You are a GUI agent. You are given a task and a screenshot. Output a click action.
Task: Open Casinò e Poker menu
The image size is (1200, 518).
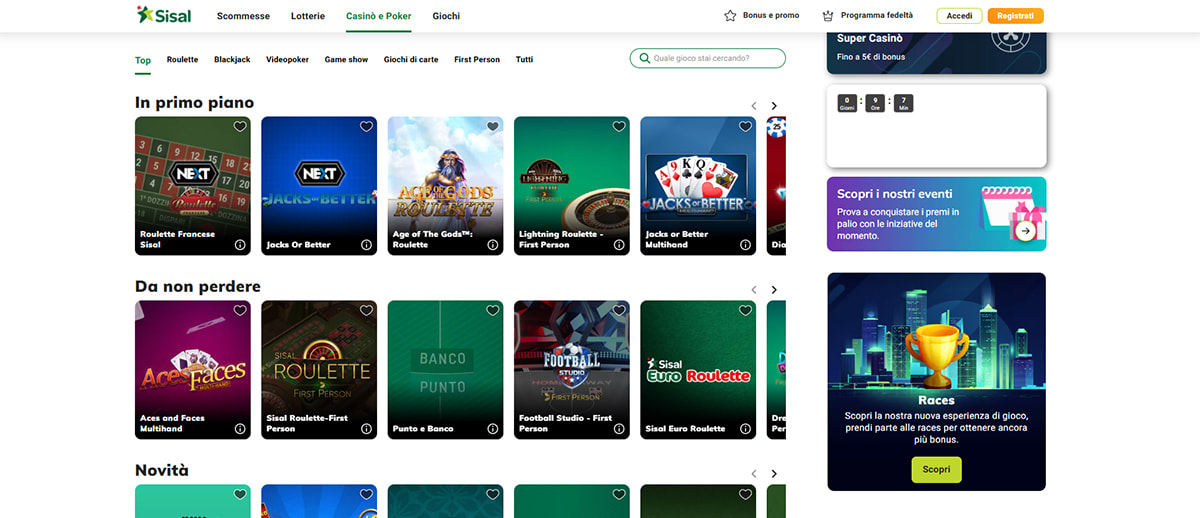point(379,16)
